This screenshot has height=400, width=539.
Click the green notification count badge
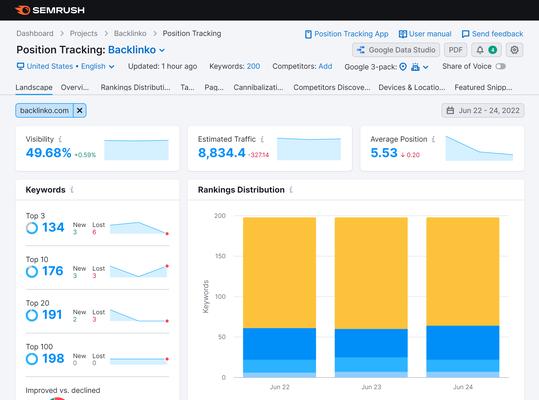click(493, 50)
